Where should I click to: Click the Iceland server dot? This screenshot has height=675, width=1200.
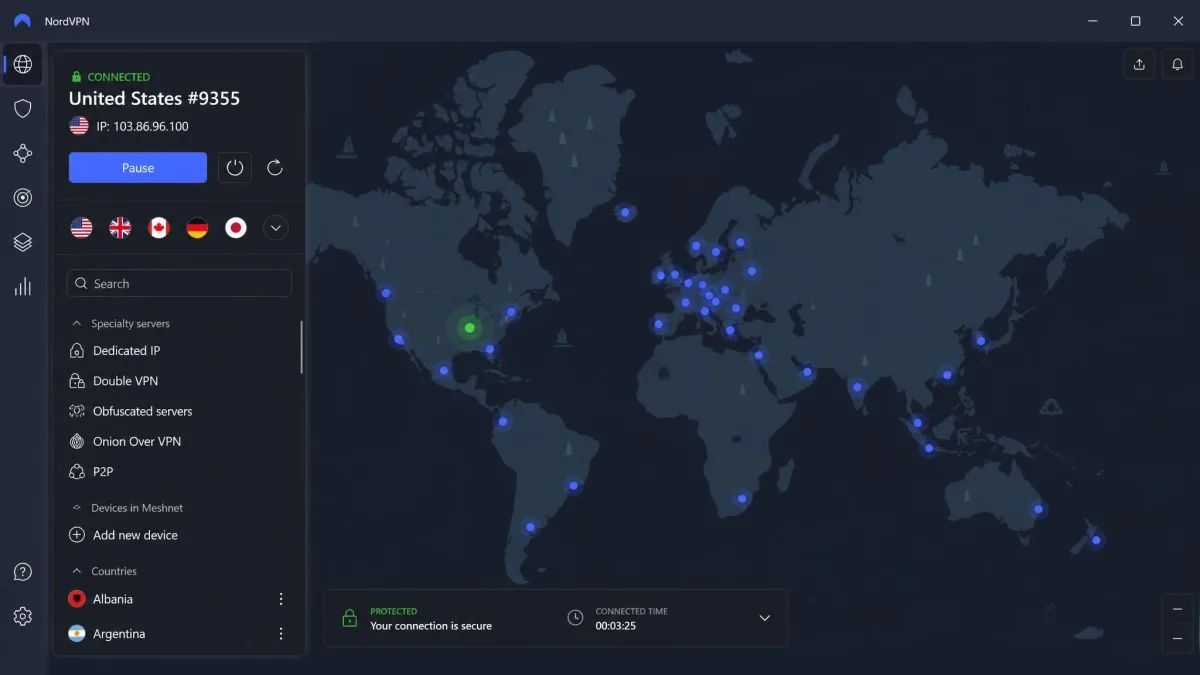click(x=625, y=212)
